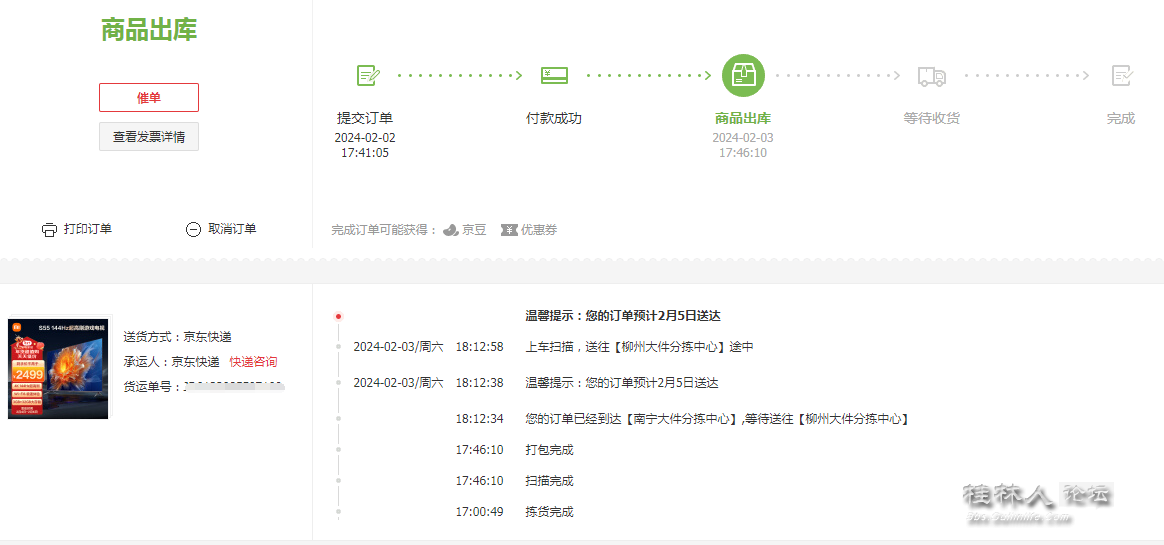The image size is (1164, 545).
Task: Click the 提交订单 step icon
Action: (368, 75)
